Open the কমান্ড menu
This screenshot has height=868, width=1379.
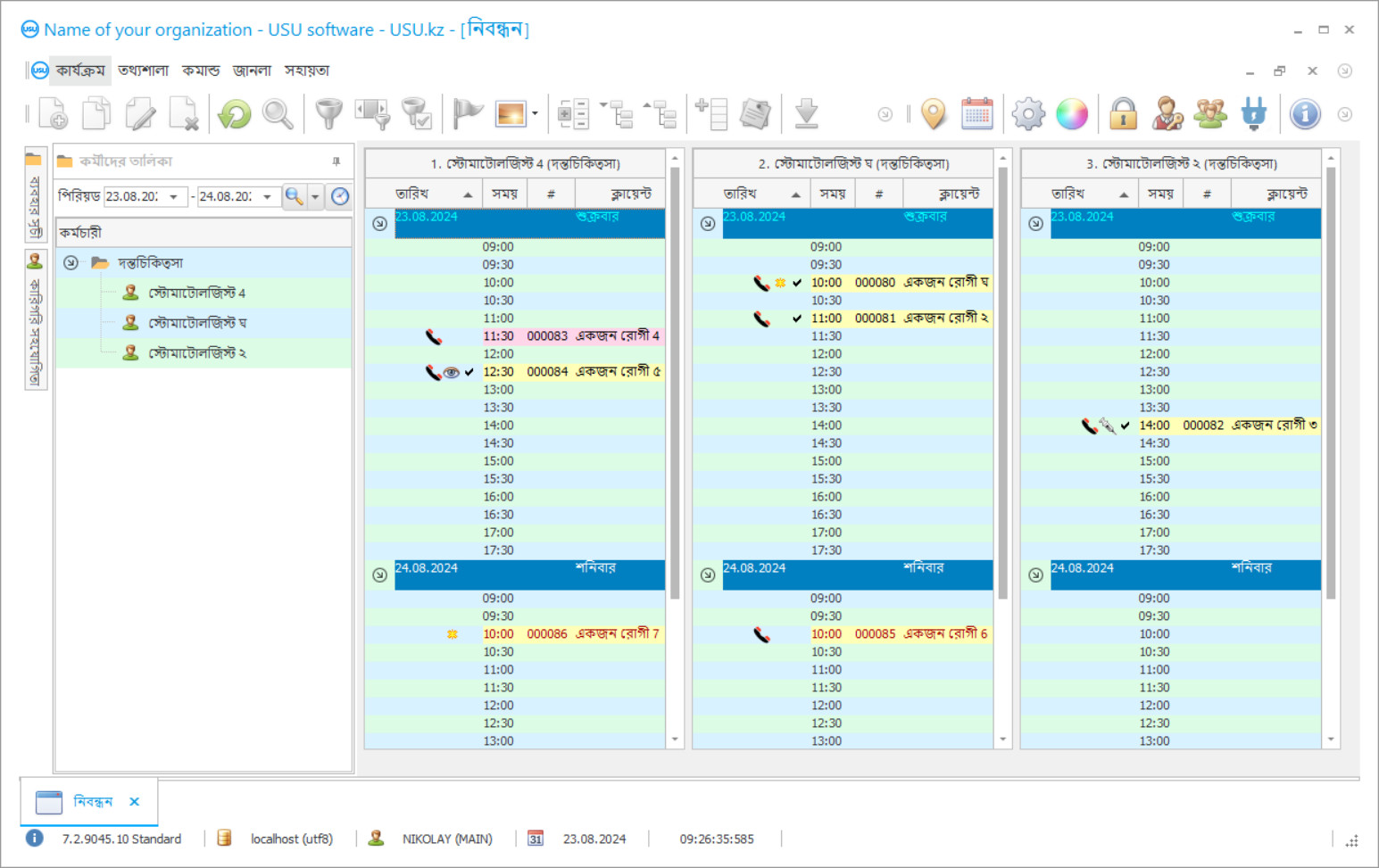pos(201,70)
